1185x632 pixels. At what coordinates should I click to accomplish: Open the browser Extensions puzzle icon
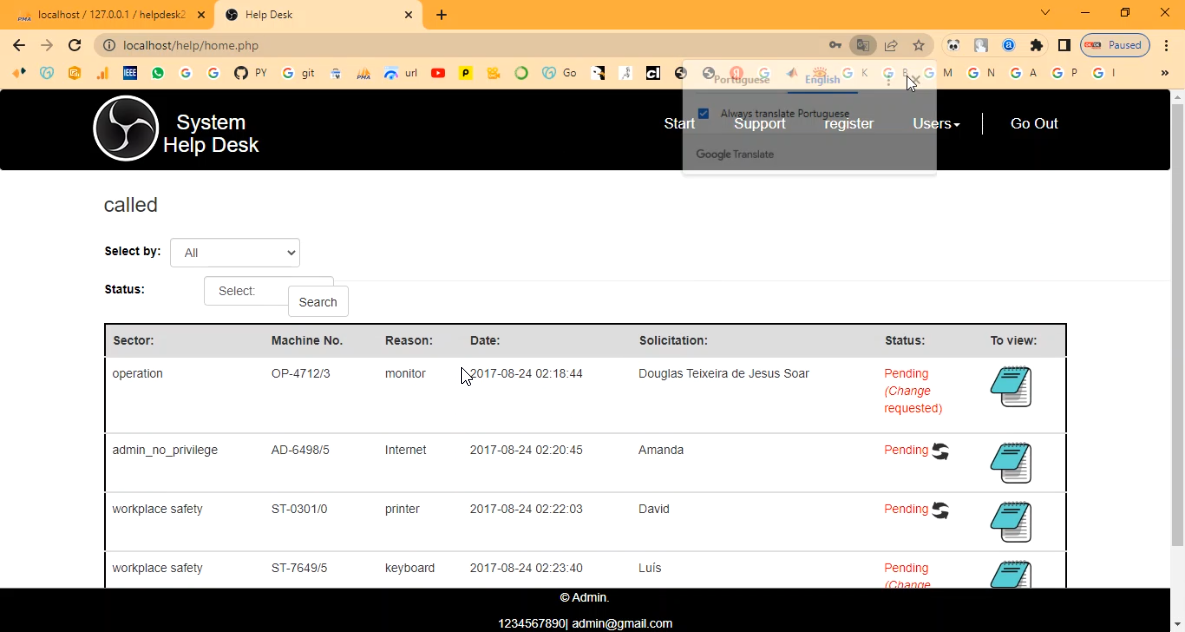point(1036,45)
